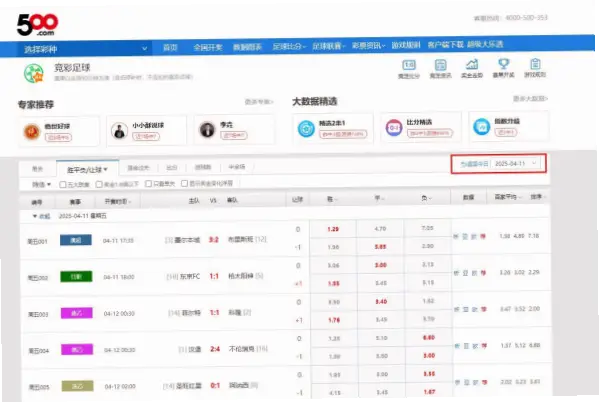Image resolution: width=599 pixels, height=402 pixels.
Task: Click the red 荐 icon in row 周五004
Action: (x=484, y=346)
